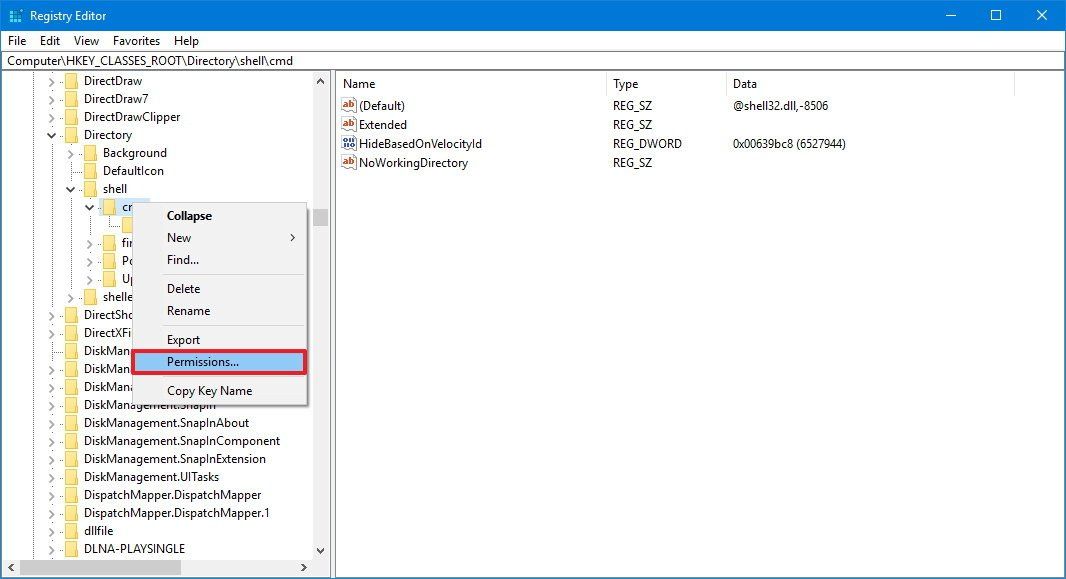Click the DiskManagement.SnapInAbout folder icon
Image resolution: width=1066 pixels, height=579 pixels.
pyautogui.click(x=73, y=422)
